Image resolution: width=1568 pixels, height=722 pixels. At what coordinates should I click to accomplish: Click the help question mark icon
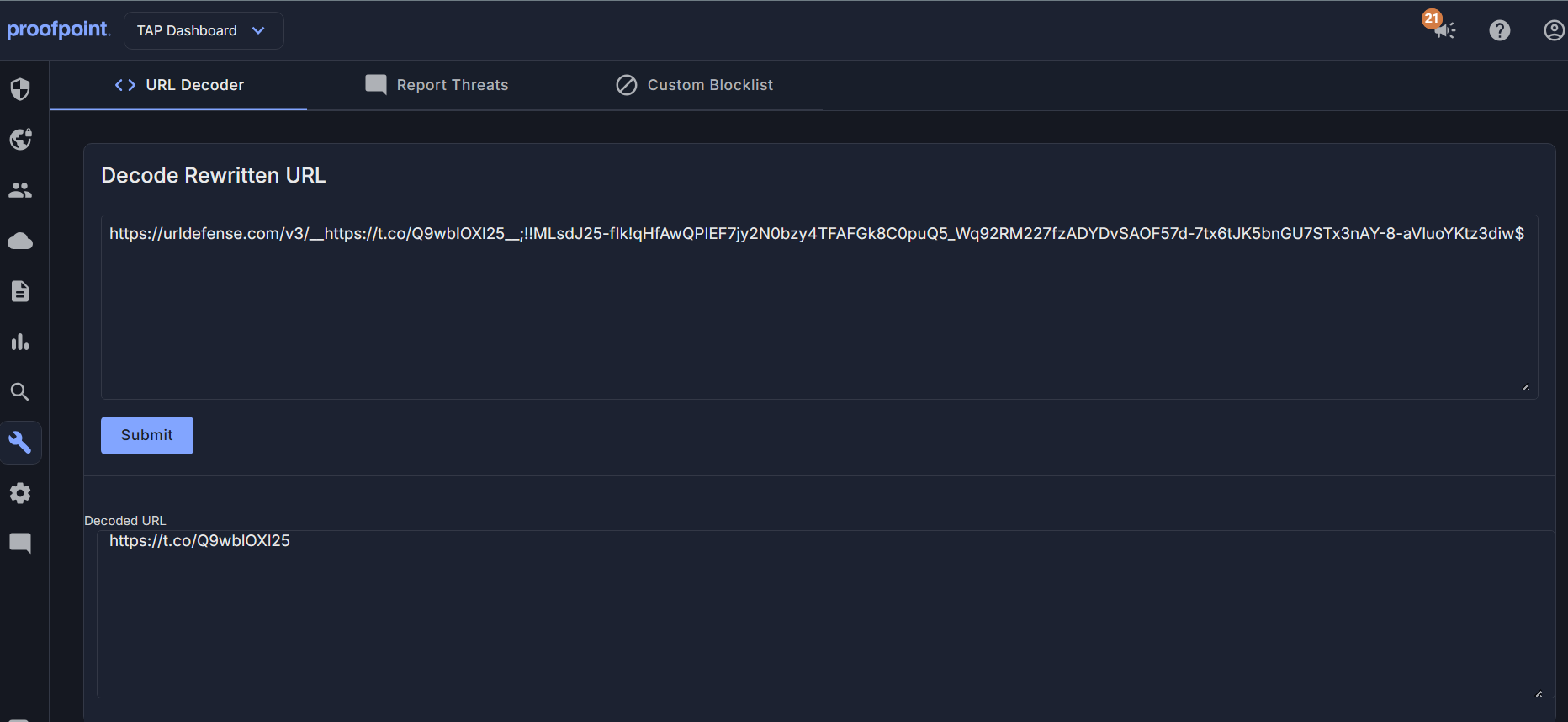1499,30
